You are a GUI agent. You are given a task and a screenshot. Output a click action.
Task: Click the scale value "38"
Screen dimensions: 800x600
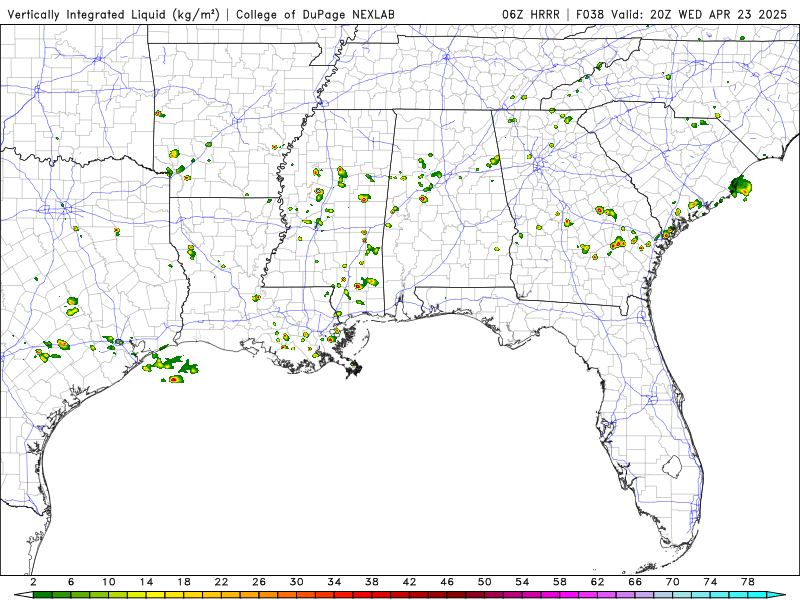pyautogui.click(x=372, y=582)
